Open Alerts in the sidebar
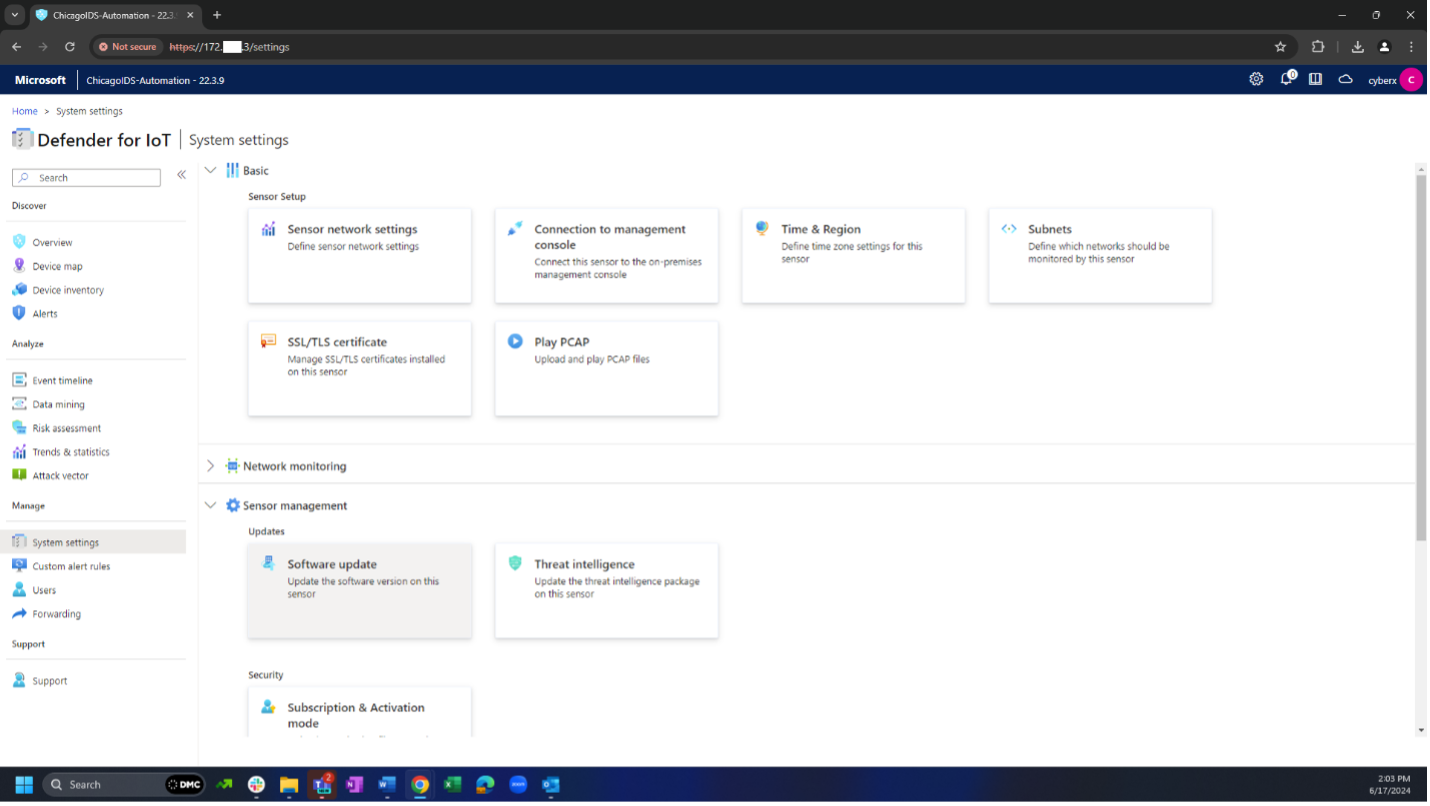Viewport: 1430px width, 806px height. coord(45,313)
